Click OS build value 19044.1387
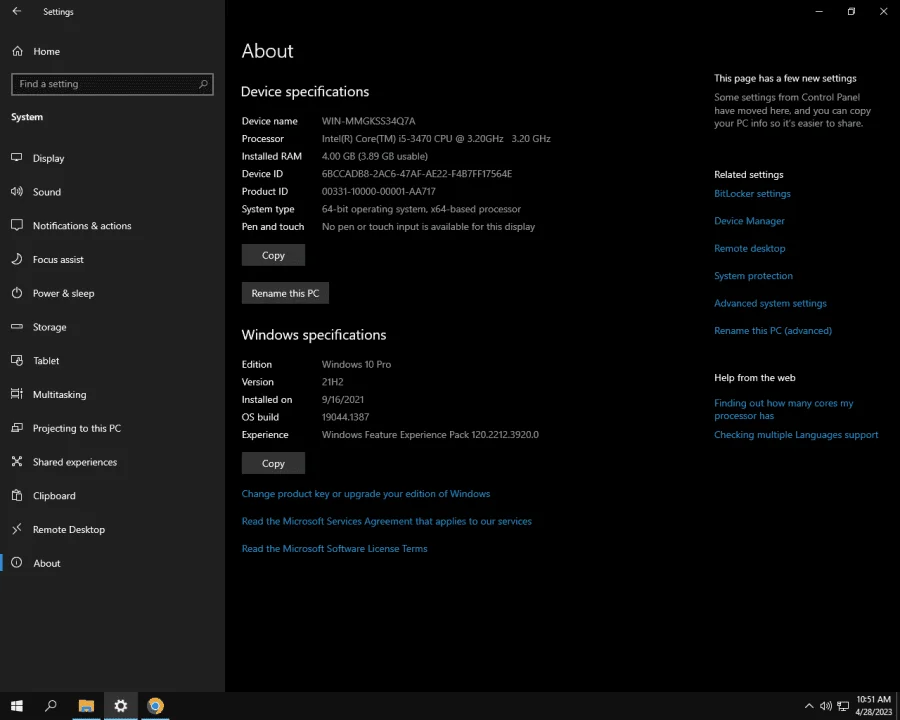The image size is (900, 720). (345, 417)
